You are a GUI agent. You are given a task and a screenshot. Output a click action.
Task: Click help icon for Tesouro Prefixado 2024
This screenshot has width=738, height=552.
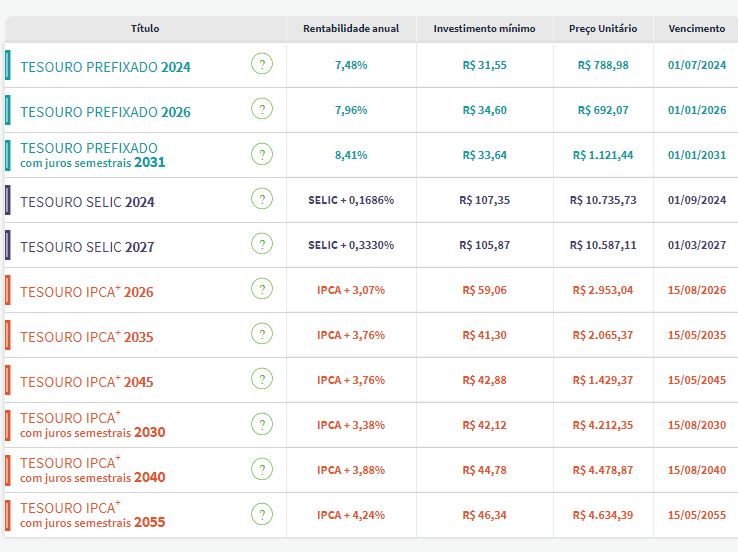(x=262, y=65)
